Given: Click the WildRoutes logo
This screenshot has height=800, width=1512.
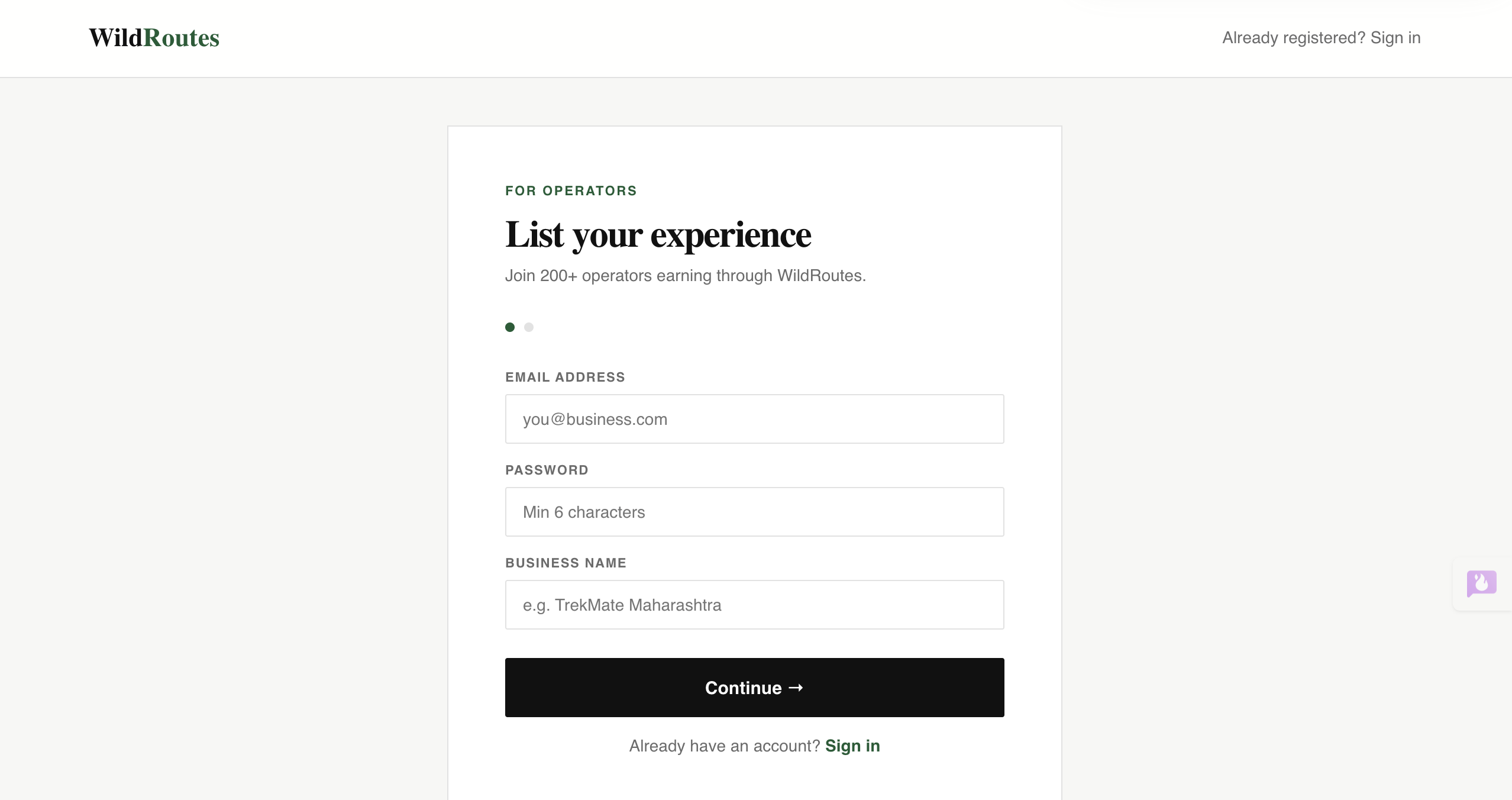Looking at the screenshot, I should pyautogui.click(x=154, y=38).
